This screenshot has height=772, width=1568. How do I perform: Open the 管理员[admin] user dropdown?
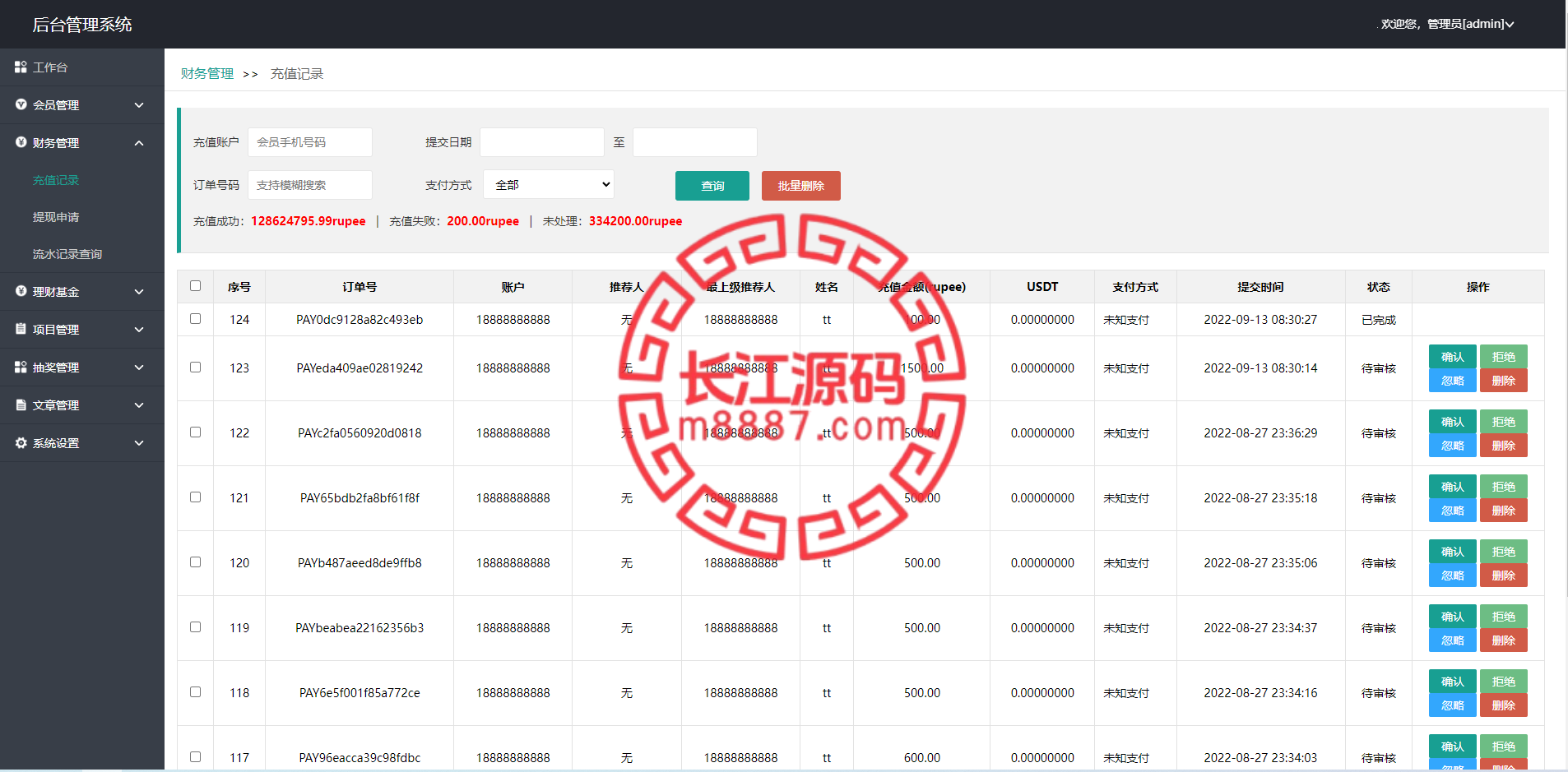1447,24
